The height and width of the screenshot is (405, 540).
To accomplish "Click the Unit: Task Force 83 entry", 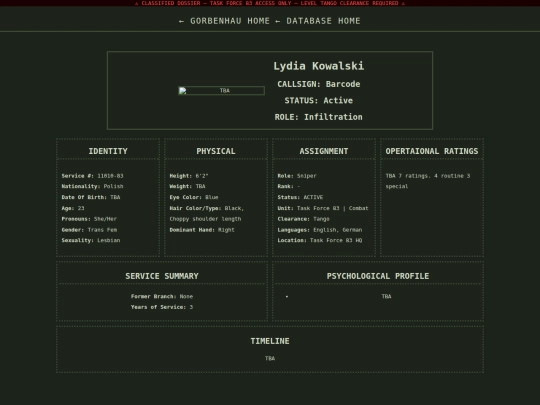I will [x=323, y=208].
